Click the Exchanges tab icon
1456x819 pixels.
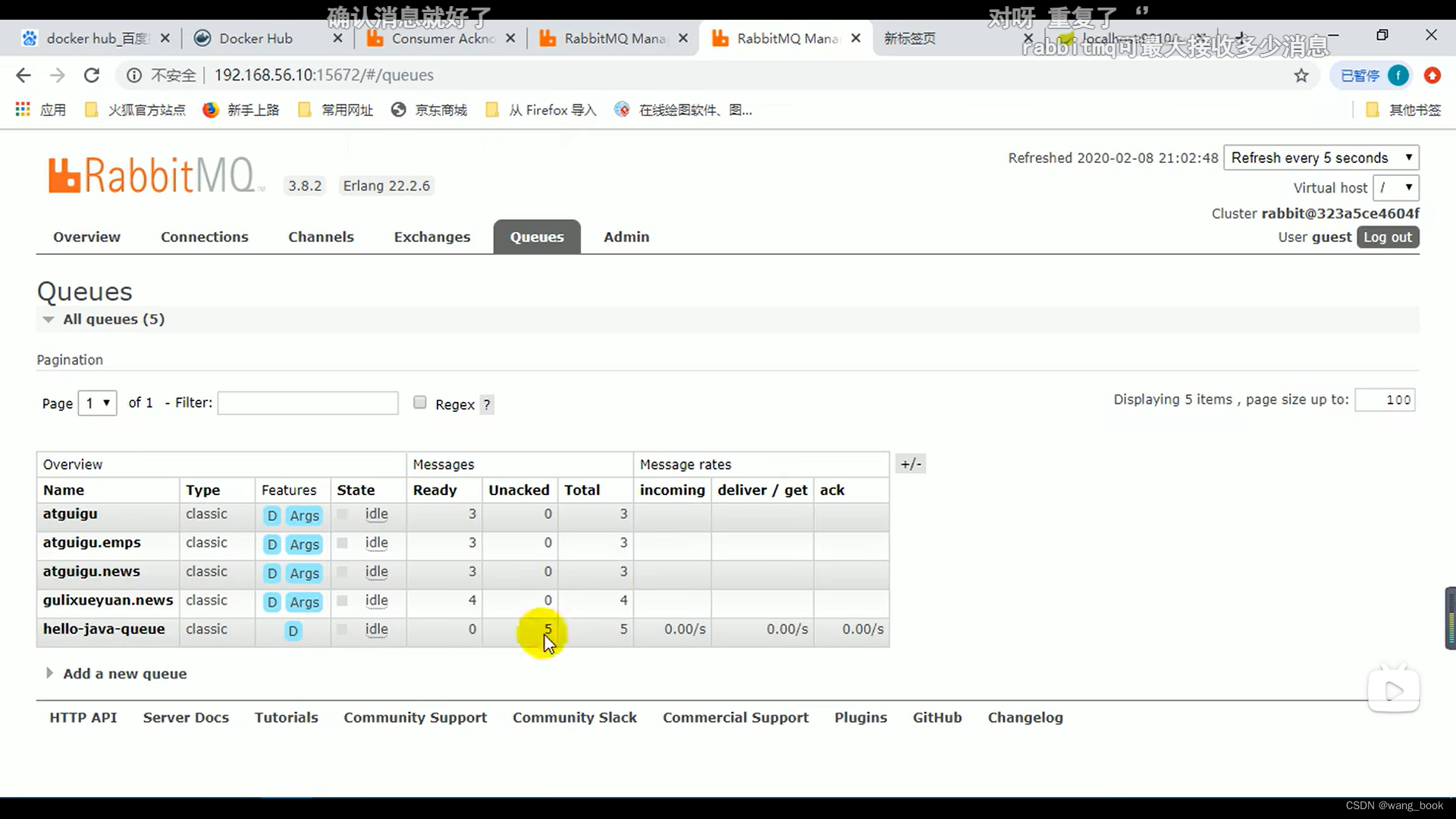coord(432,237)
